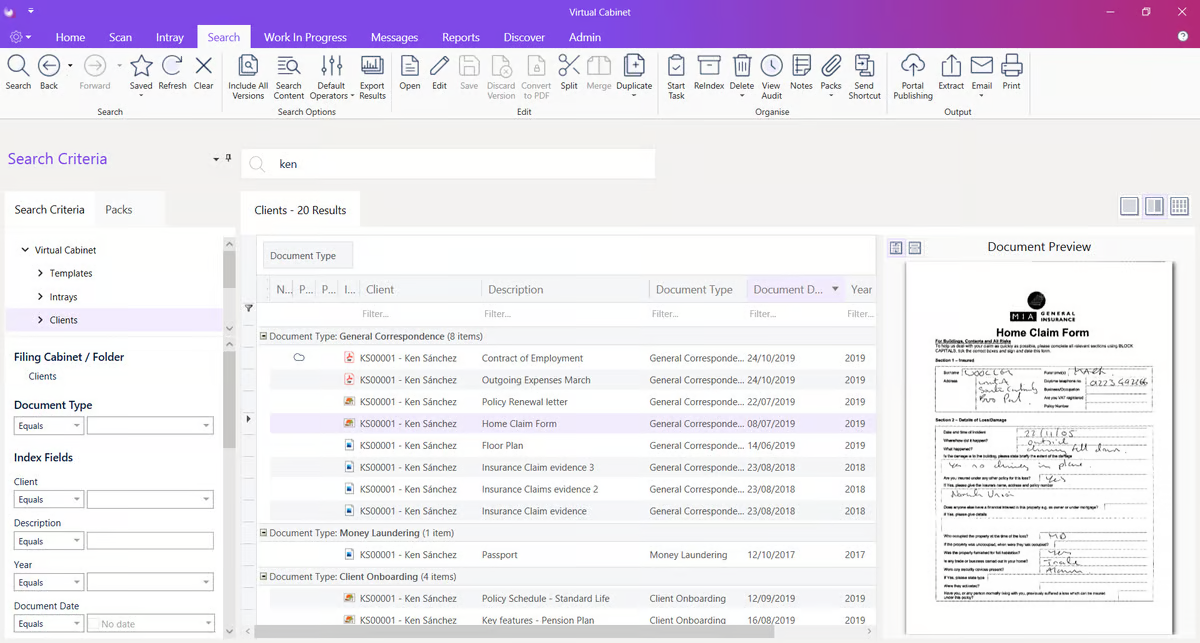Viewport: 1200px width, 643px height.
Task: Select the Default Operators tool
Action: 331,67
